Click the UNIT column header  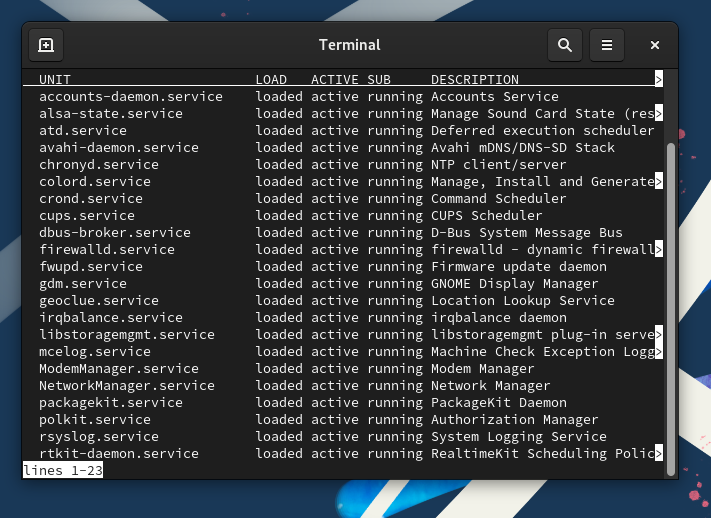[x=55, y=80]
